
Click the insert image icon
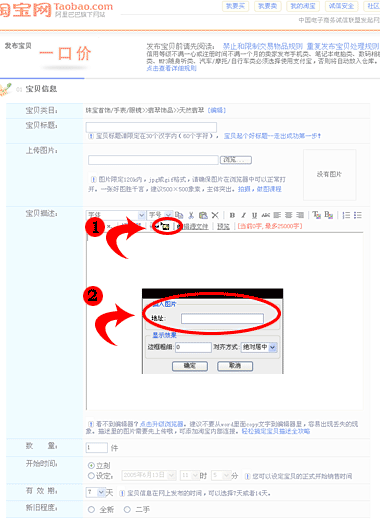click(x=166, y=227)
